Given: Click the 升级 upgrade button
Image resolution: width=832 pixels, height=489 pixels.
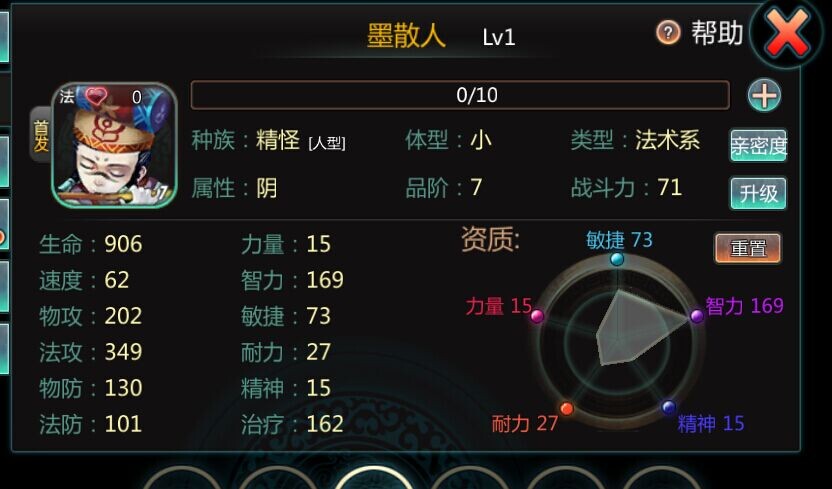Looking at the screenshot, I should [758, 194].
